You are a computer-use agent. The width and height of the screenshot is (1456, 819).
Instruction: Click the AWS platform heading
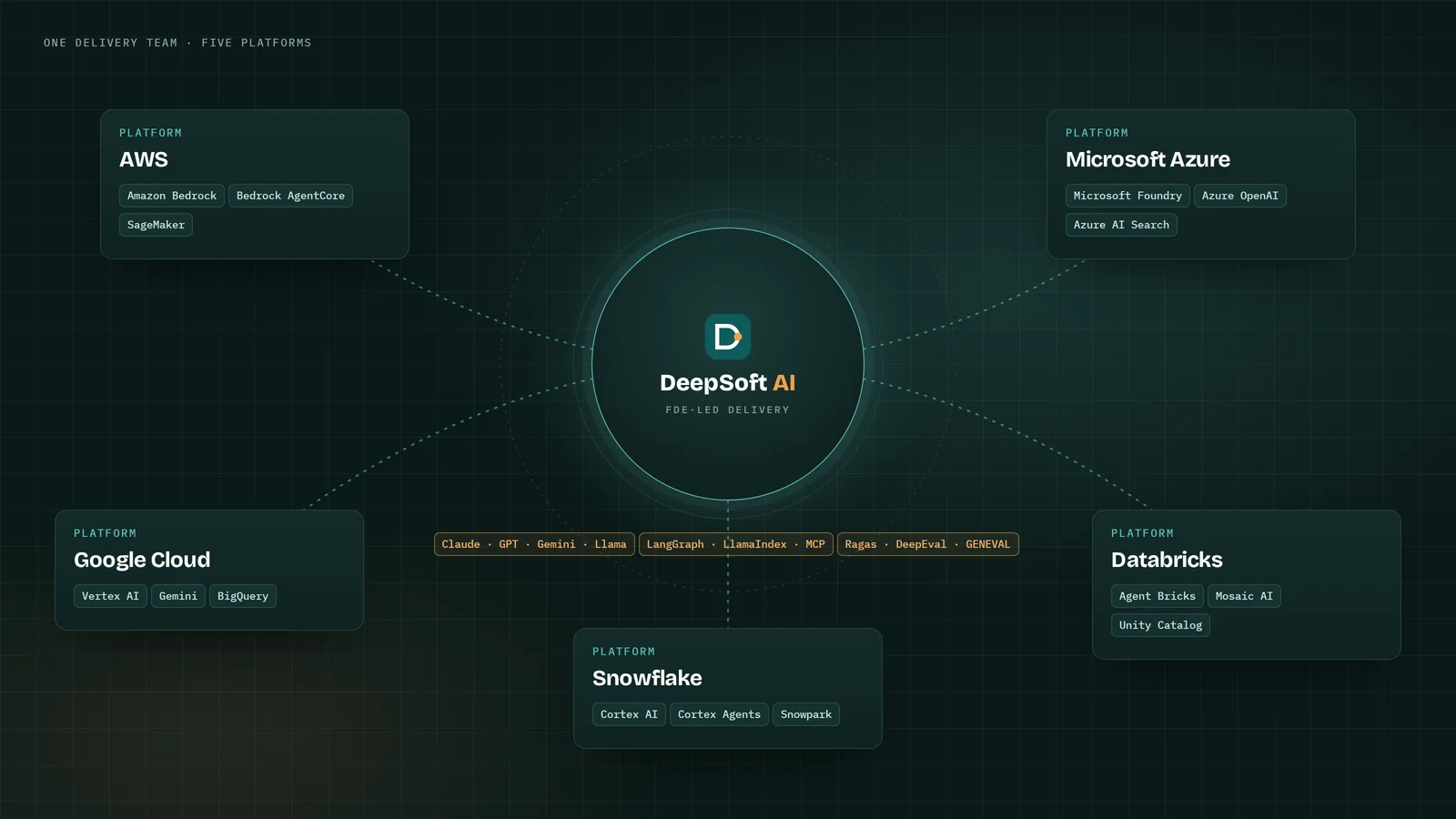(x=144, y=159)
